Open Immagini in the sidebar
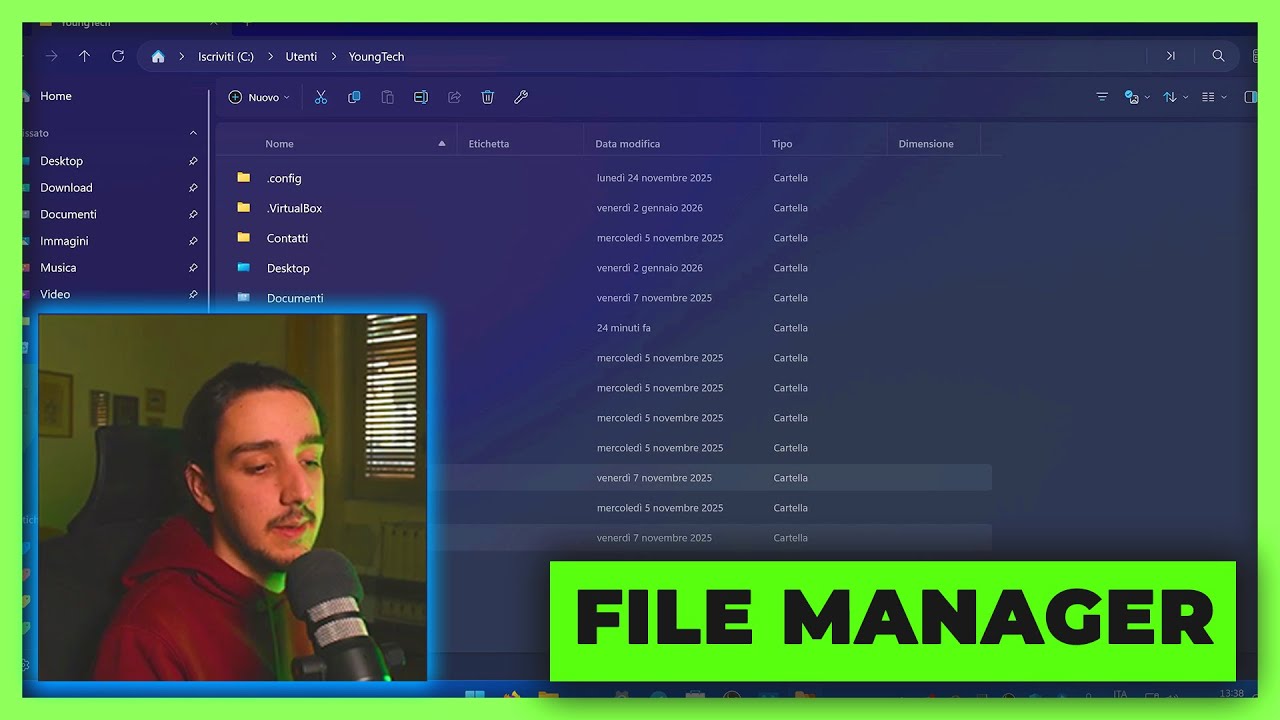 pyautogui.click(x=64, y=241)
